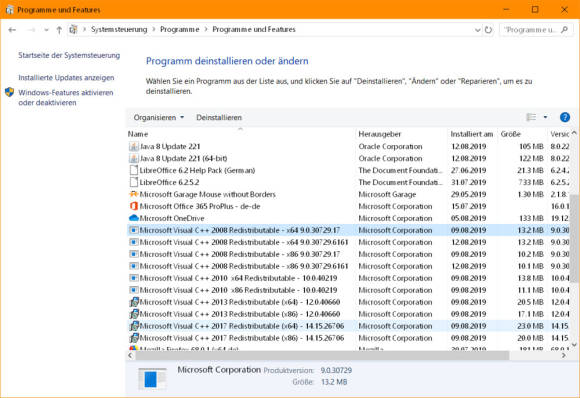Image resolution: width=580 pixels, height=398 pixels.
Task: Click the horizontal scrollbar of the program list
Action: point(322,355)
